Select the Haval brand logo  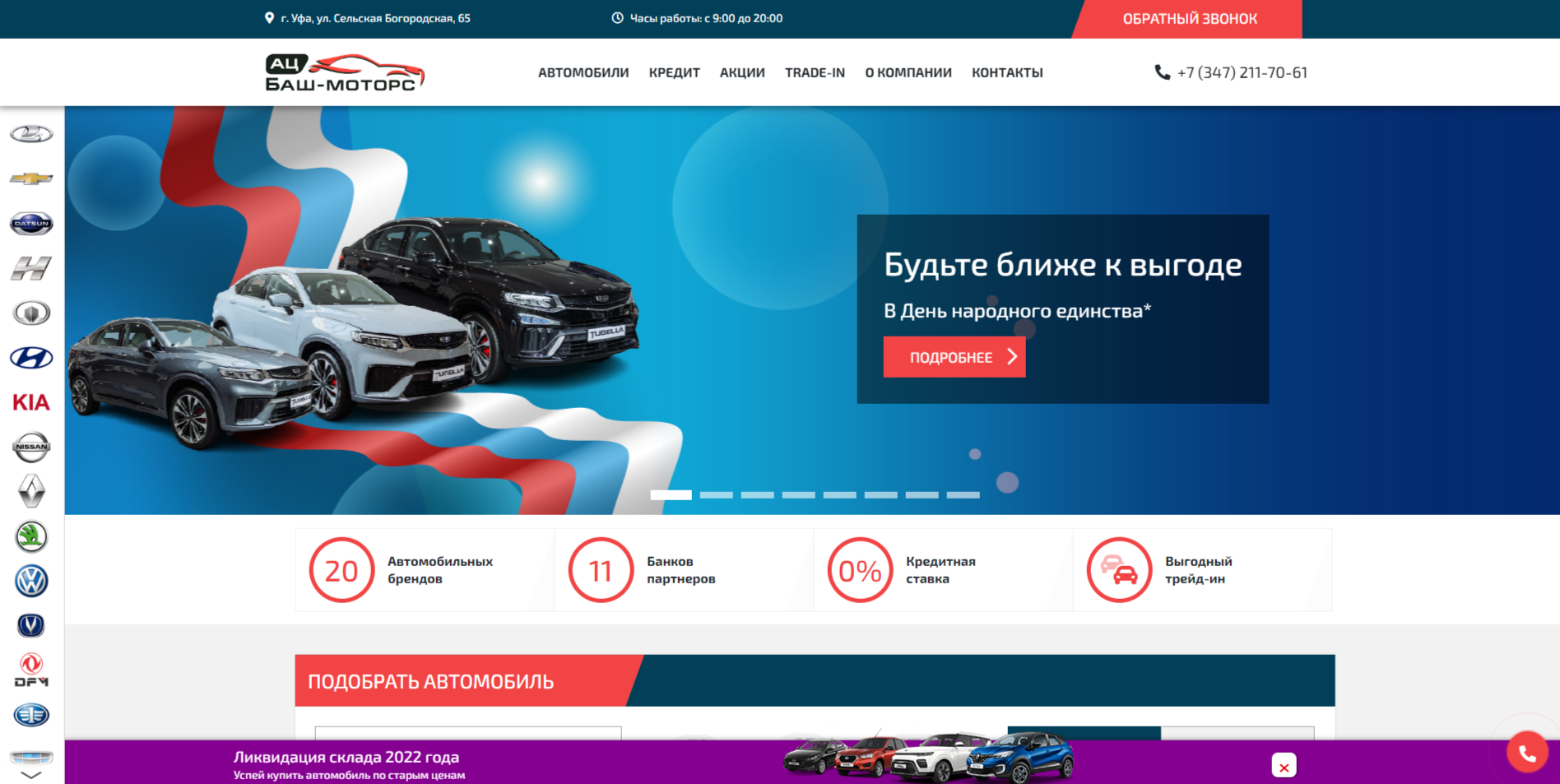(x=31, y=268)
